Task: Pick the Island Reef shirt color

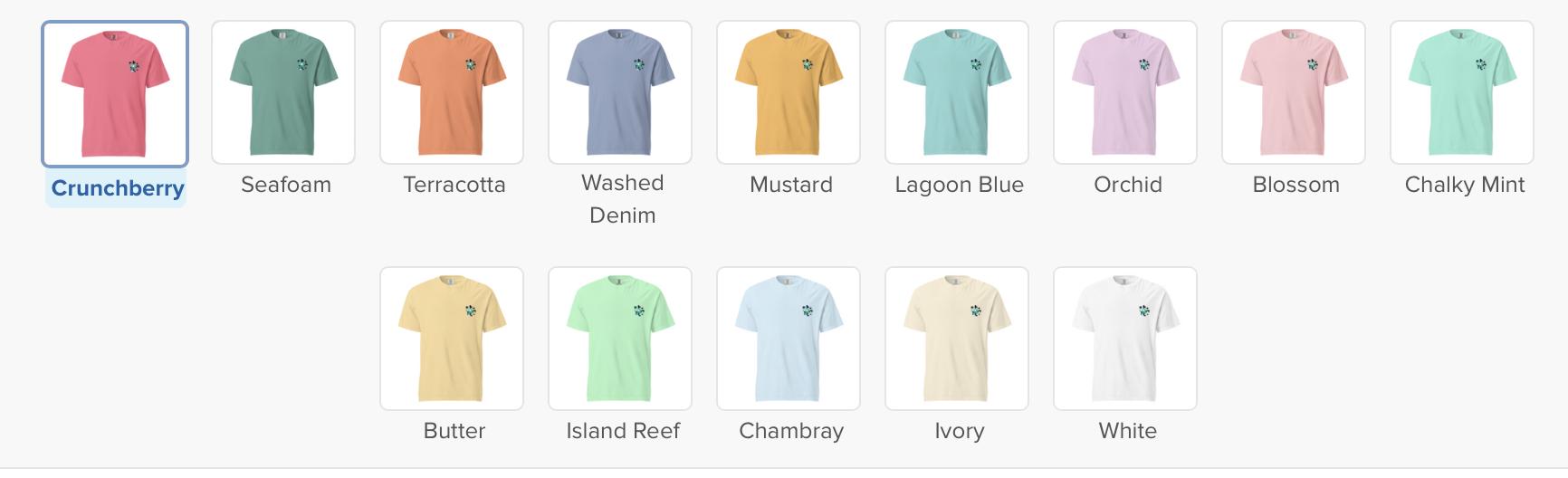Action: click(x=620, y=339)
